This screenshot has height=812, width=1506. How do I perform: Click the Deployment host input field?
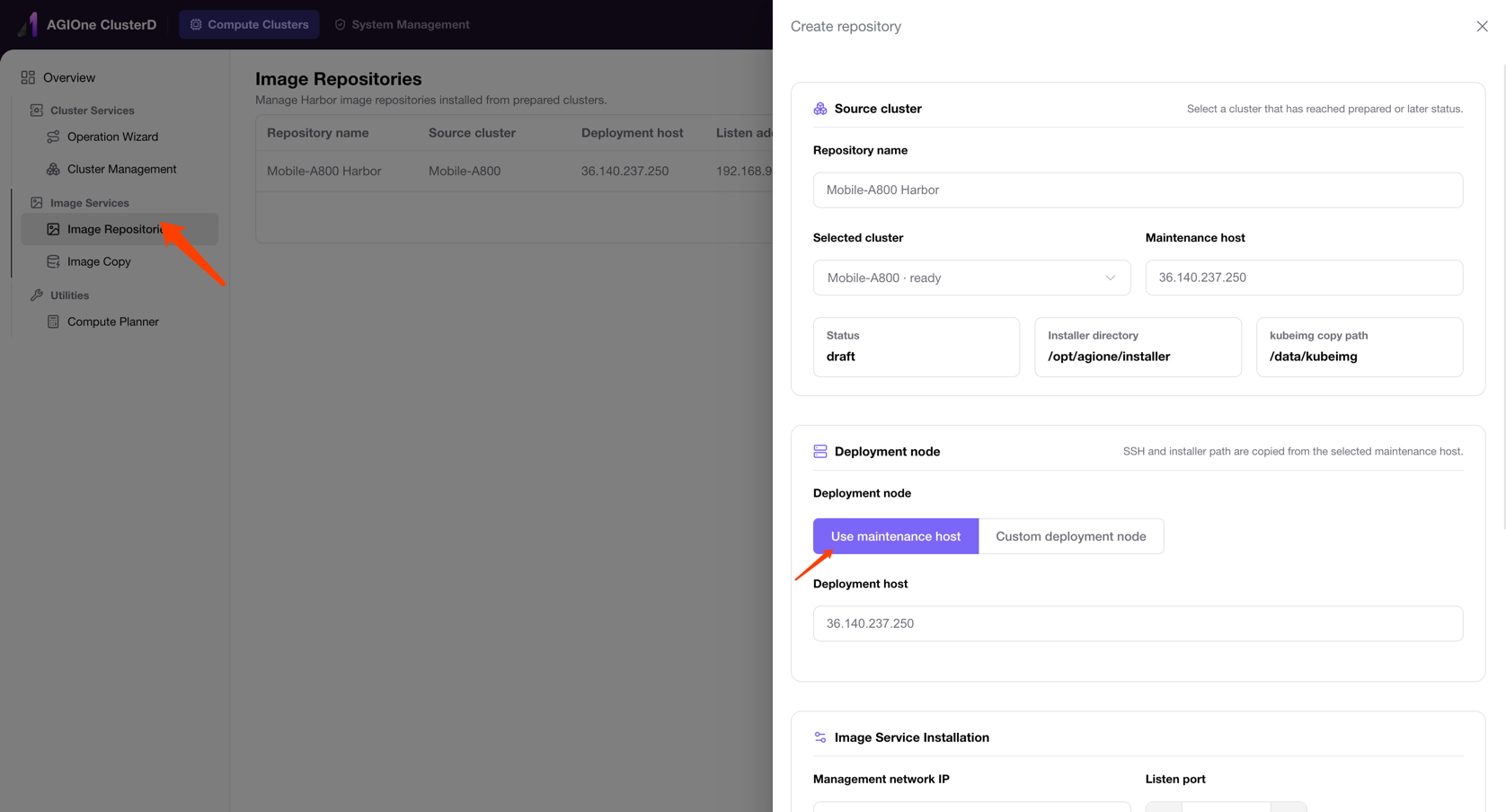coord(1138,623)
